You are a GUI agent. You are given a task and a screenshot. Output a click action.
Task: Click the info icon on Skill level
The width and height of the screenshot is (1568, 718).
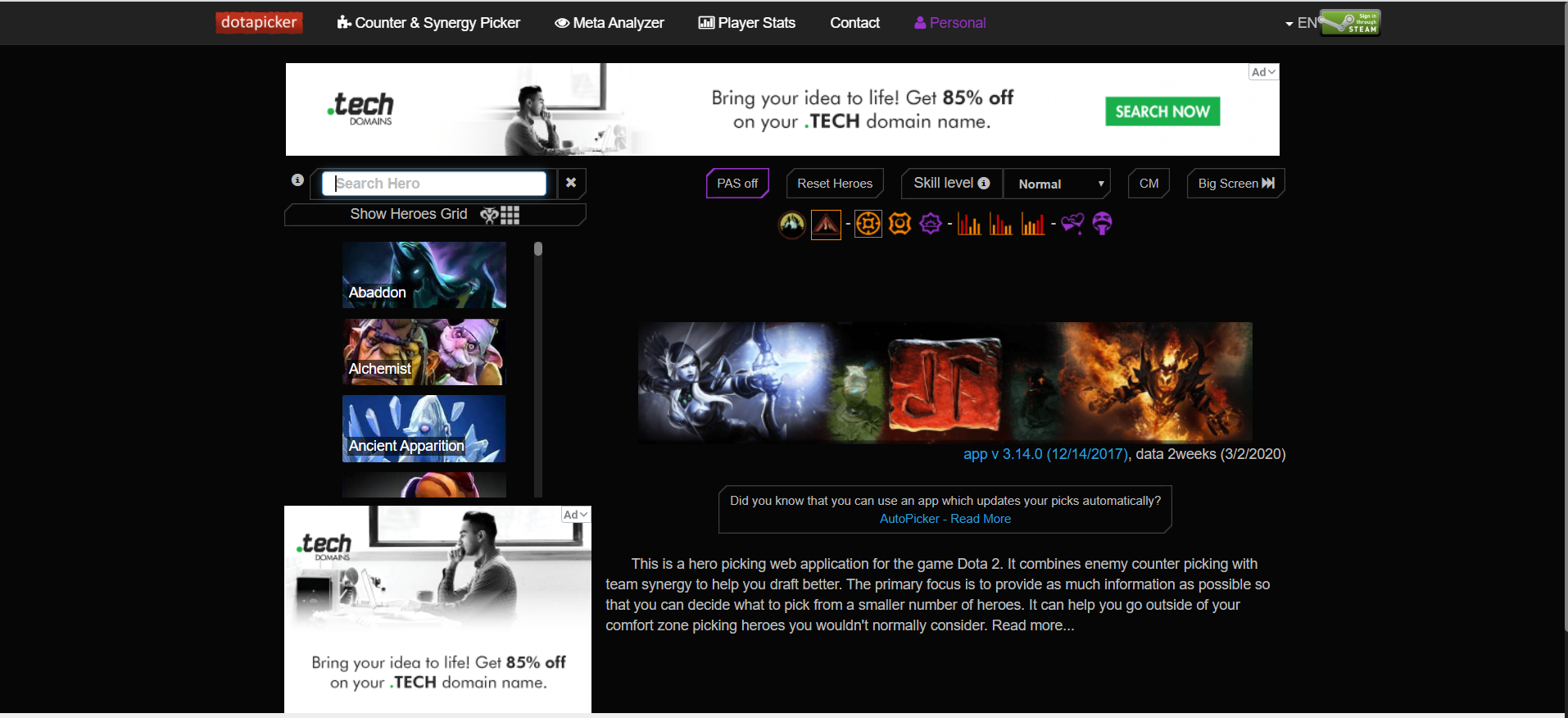[984, 184]
